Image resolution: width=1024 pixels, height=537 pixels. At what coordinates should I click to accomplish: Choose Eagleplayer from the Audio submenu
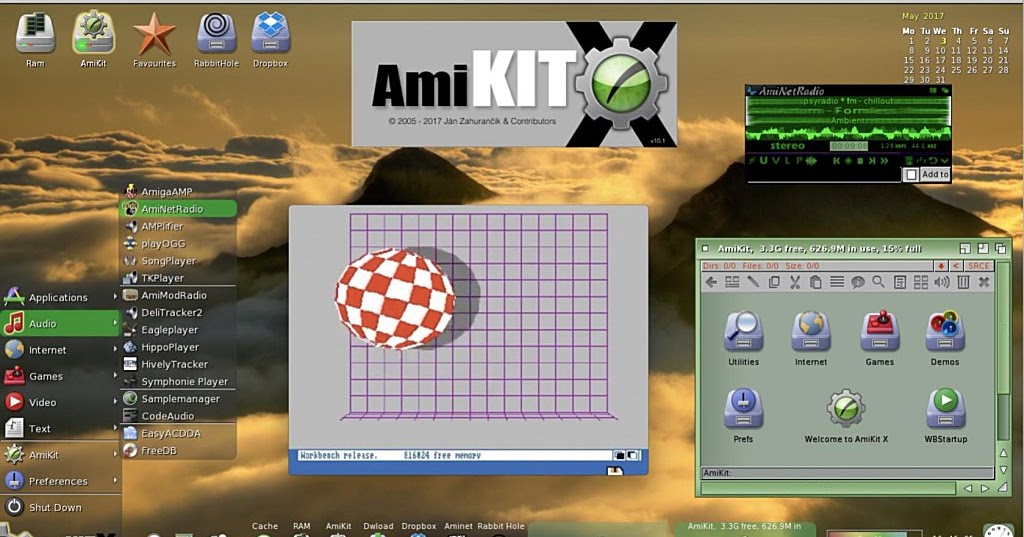178,330
